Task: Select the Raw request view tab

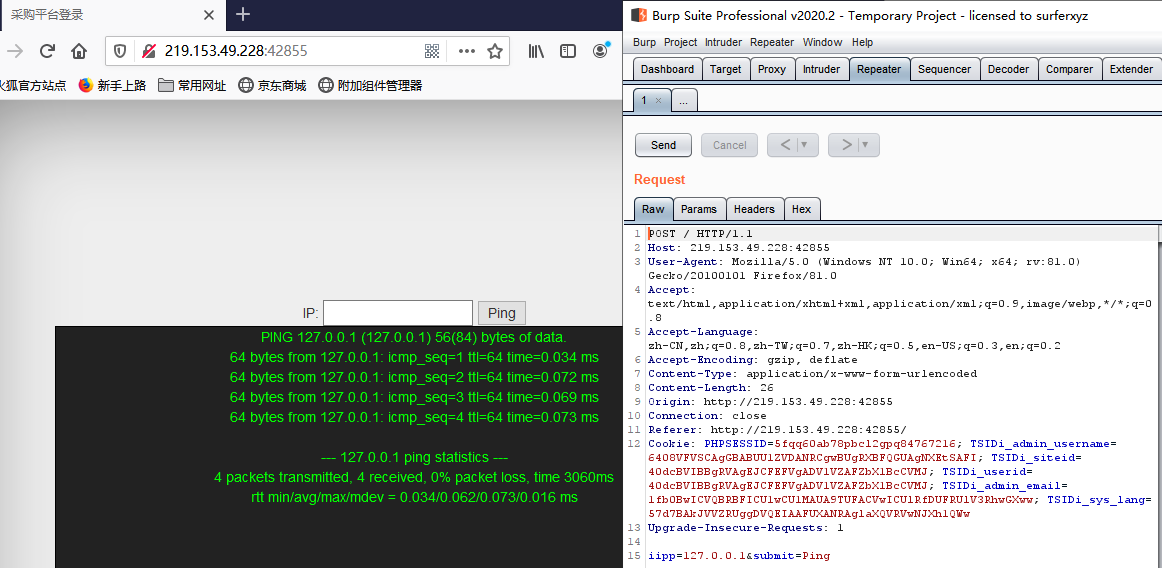Action: (653, 209)
